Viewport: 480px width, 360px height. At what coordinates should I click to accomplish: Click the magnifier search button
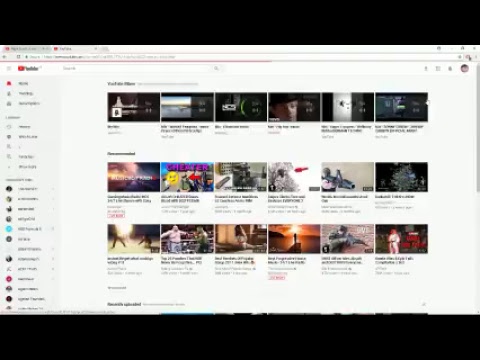tap(216, 68)
